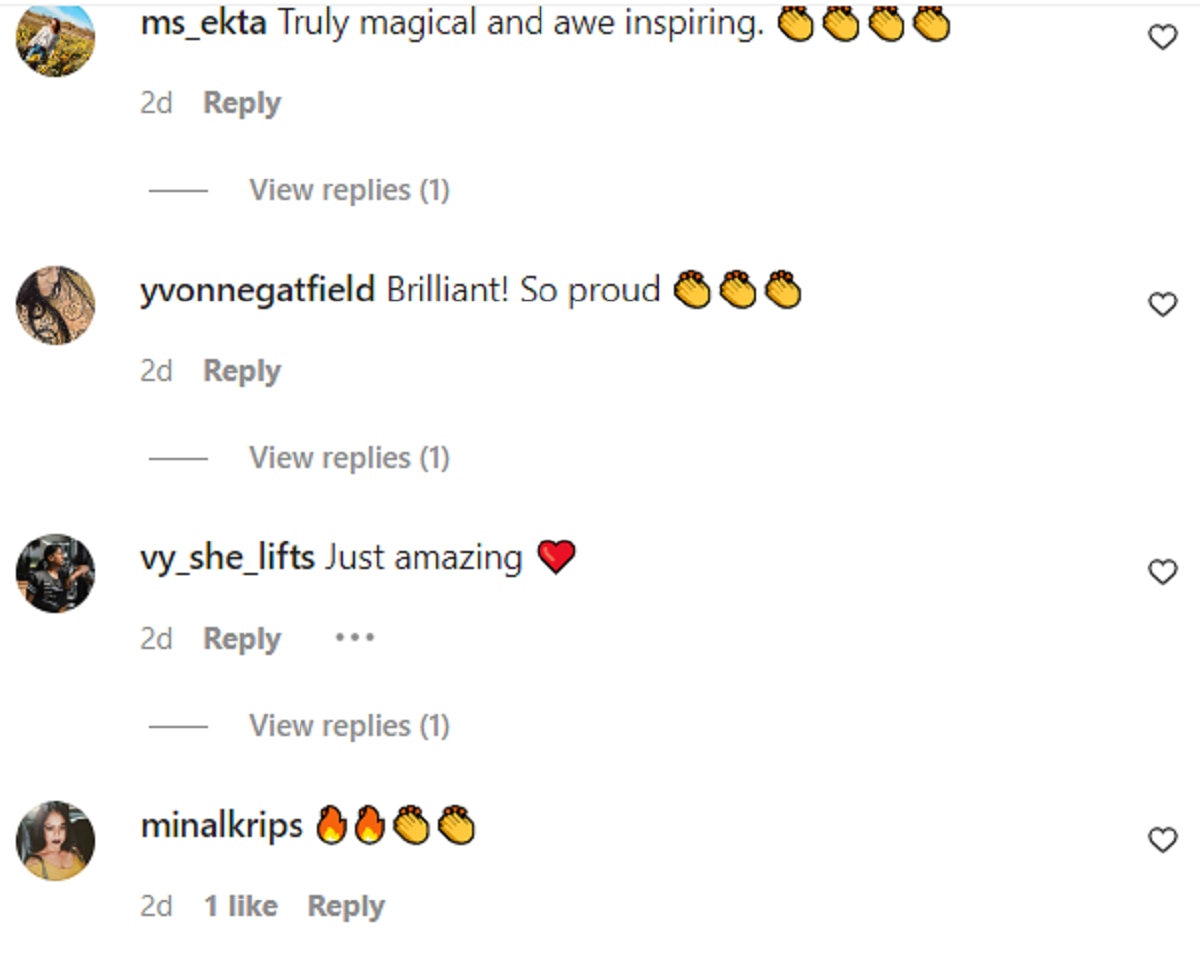Screen dimensions: 1200x960
Task: Expand View replies (1) under vy_she_lifts
Action: [349, 725]
